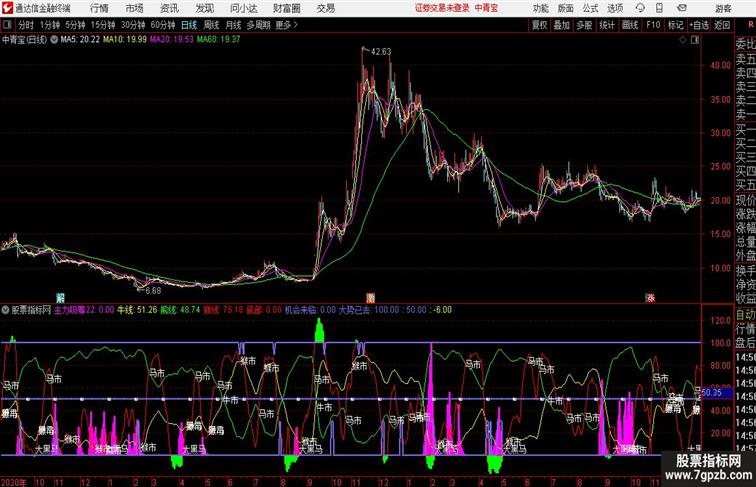Switch to 15分钟 chart period

click(103, 25)
